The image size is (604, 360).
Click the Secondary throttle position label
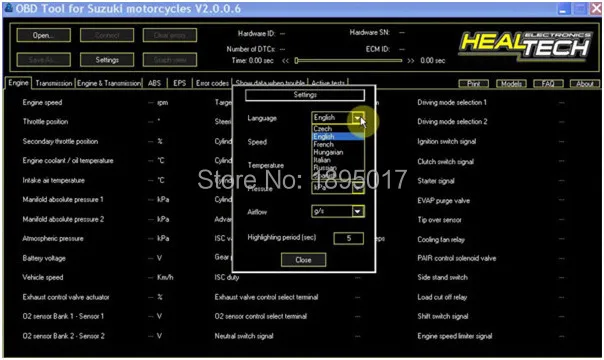(60, 141)
